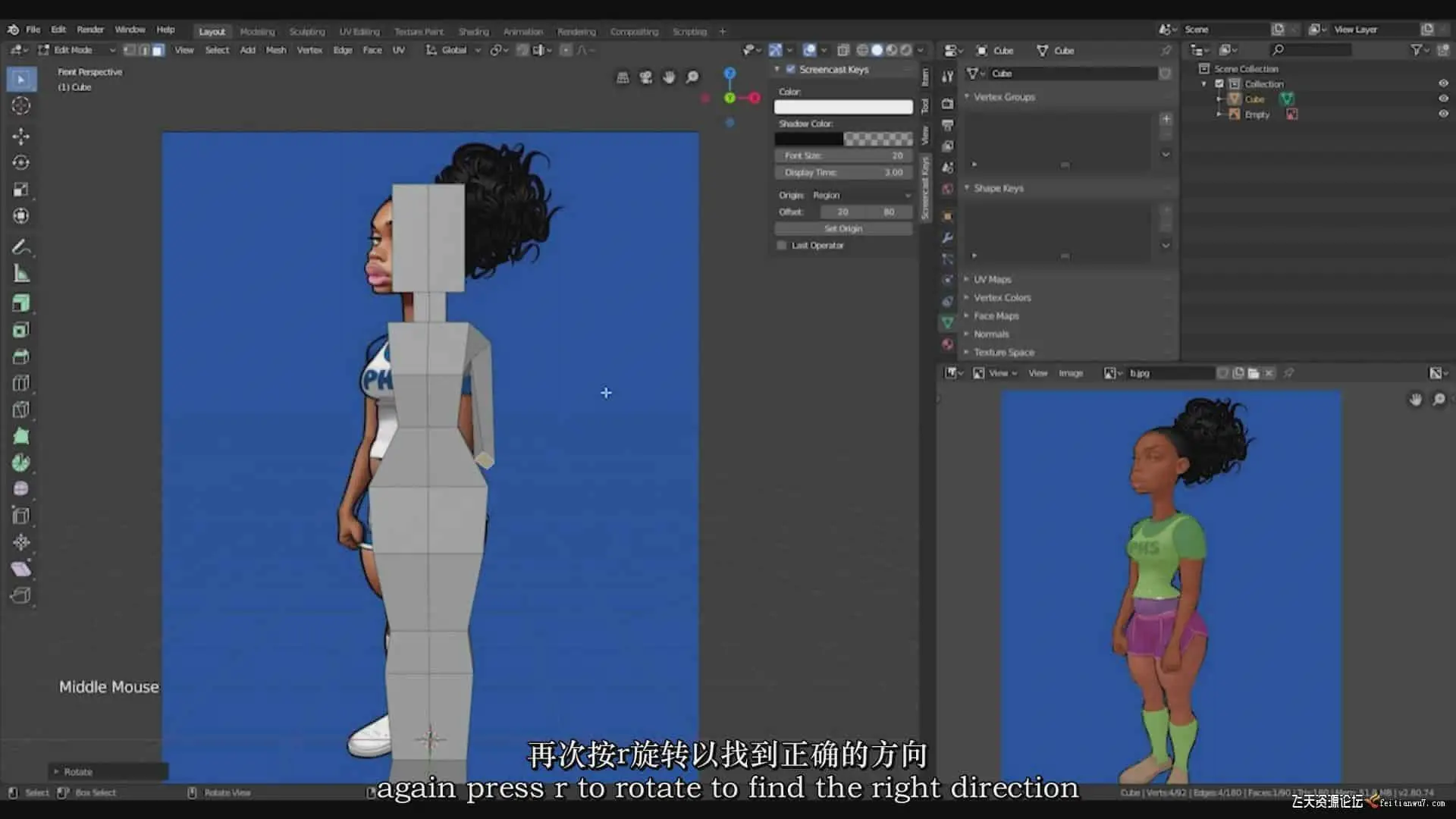Enable the Last Operator checkbox
The image size is (1456, 819).
(x=782, y=245)
